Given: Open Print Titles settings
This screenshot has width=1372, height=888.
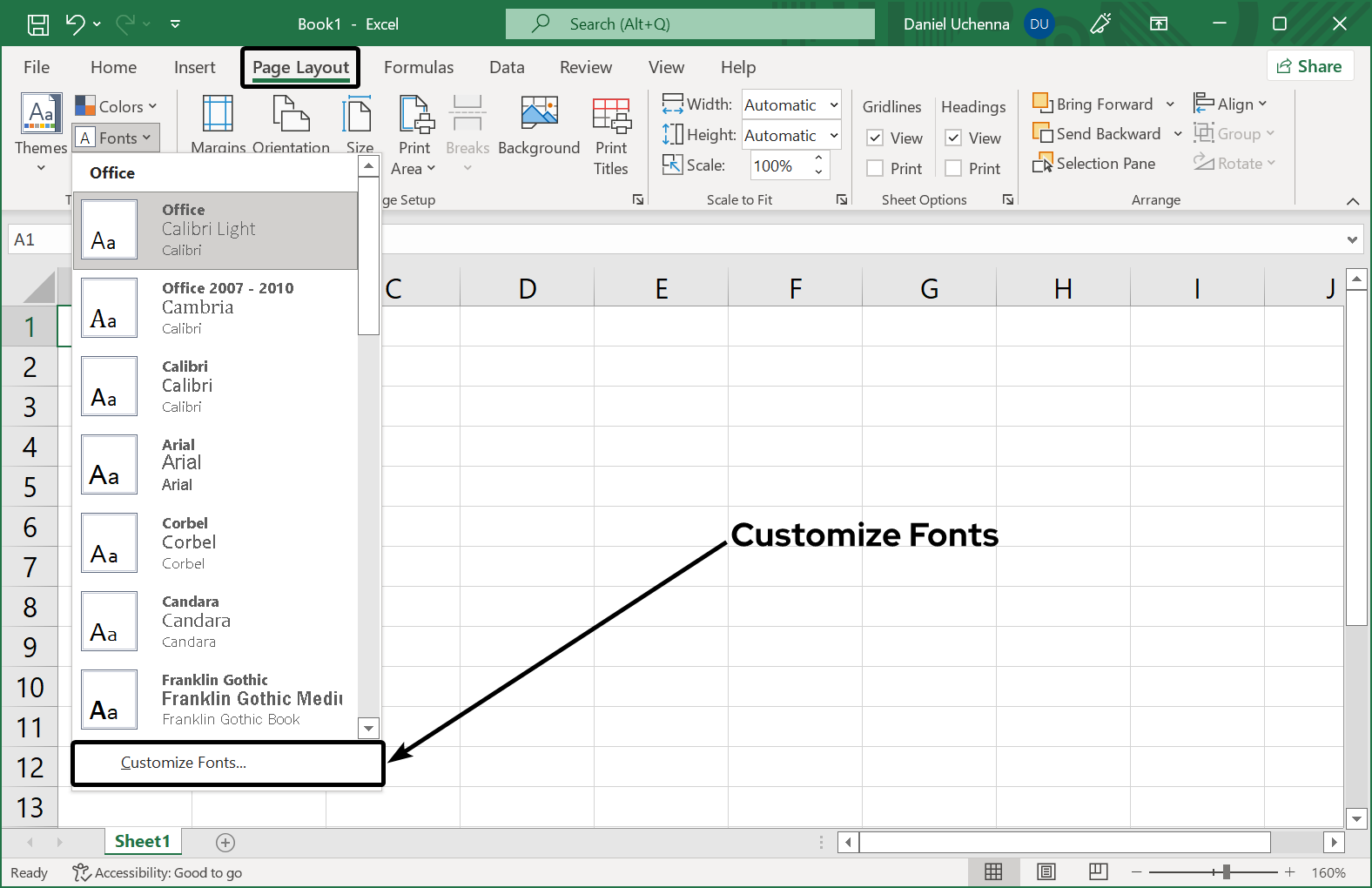Looking at the screenshot, I should (x=611, y=137).
